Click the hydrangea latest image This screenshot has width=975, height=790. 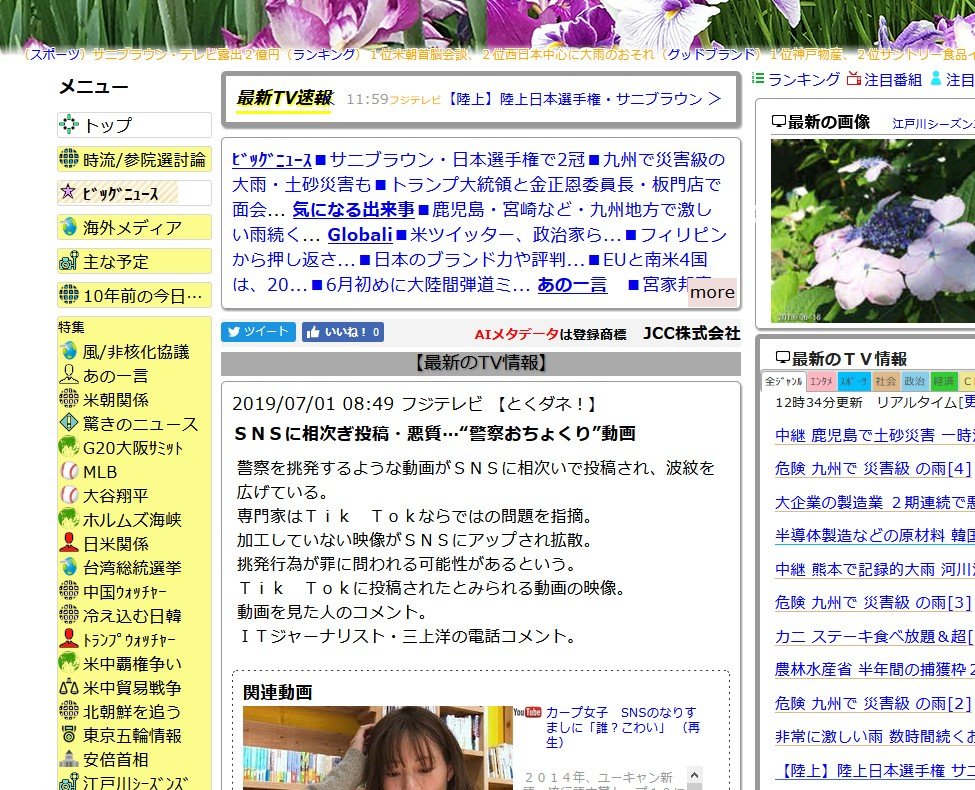(x=873, y=231)
